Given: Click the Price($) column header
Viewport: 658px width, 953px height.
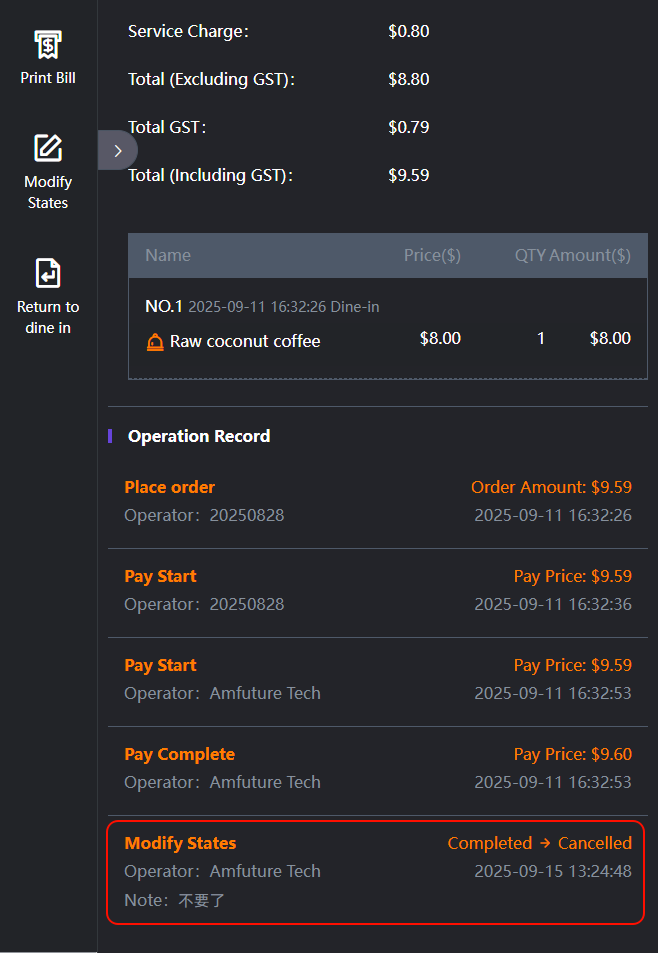Looking at the screenshot, I should click(x=432, y=255).
